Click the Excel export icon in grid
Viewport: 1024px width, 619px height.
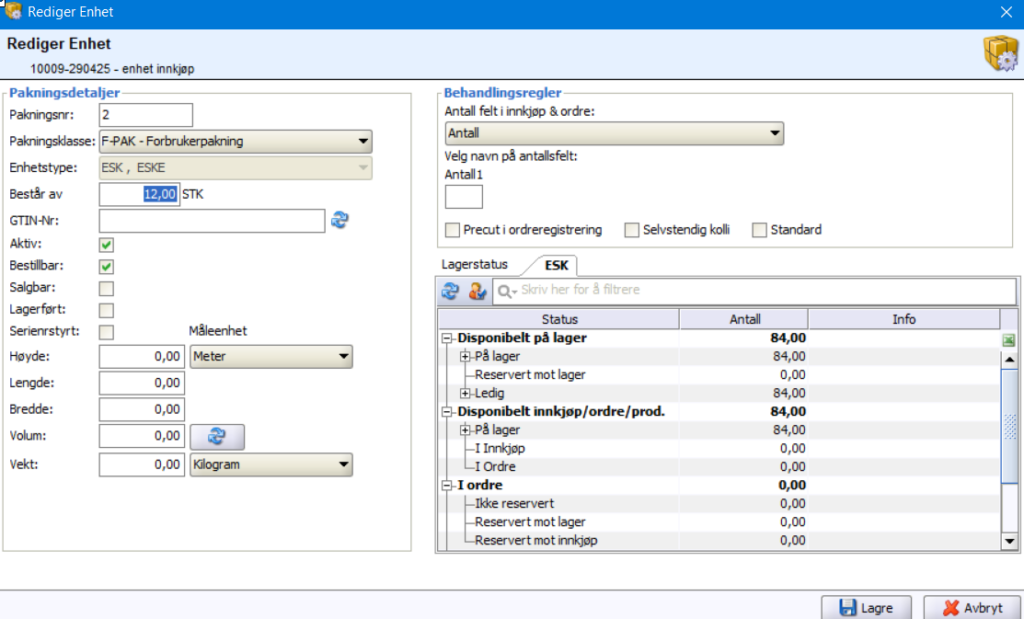(1008, 340)
